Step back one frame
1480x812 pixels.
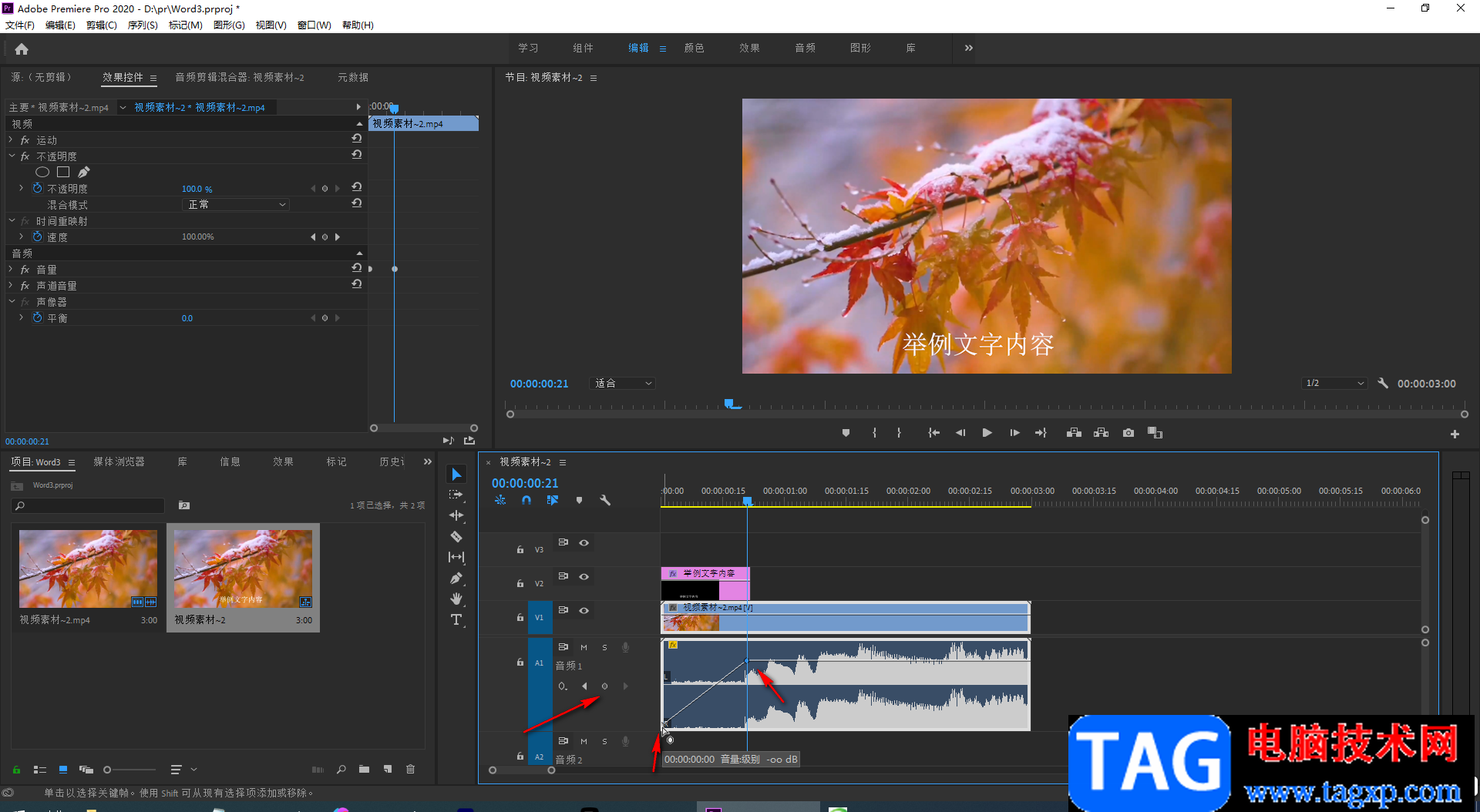(x=960, y=433)
